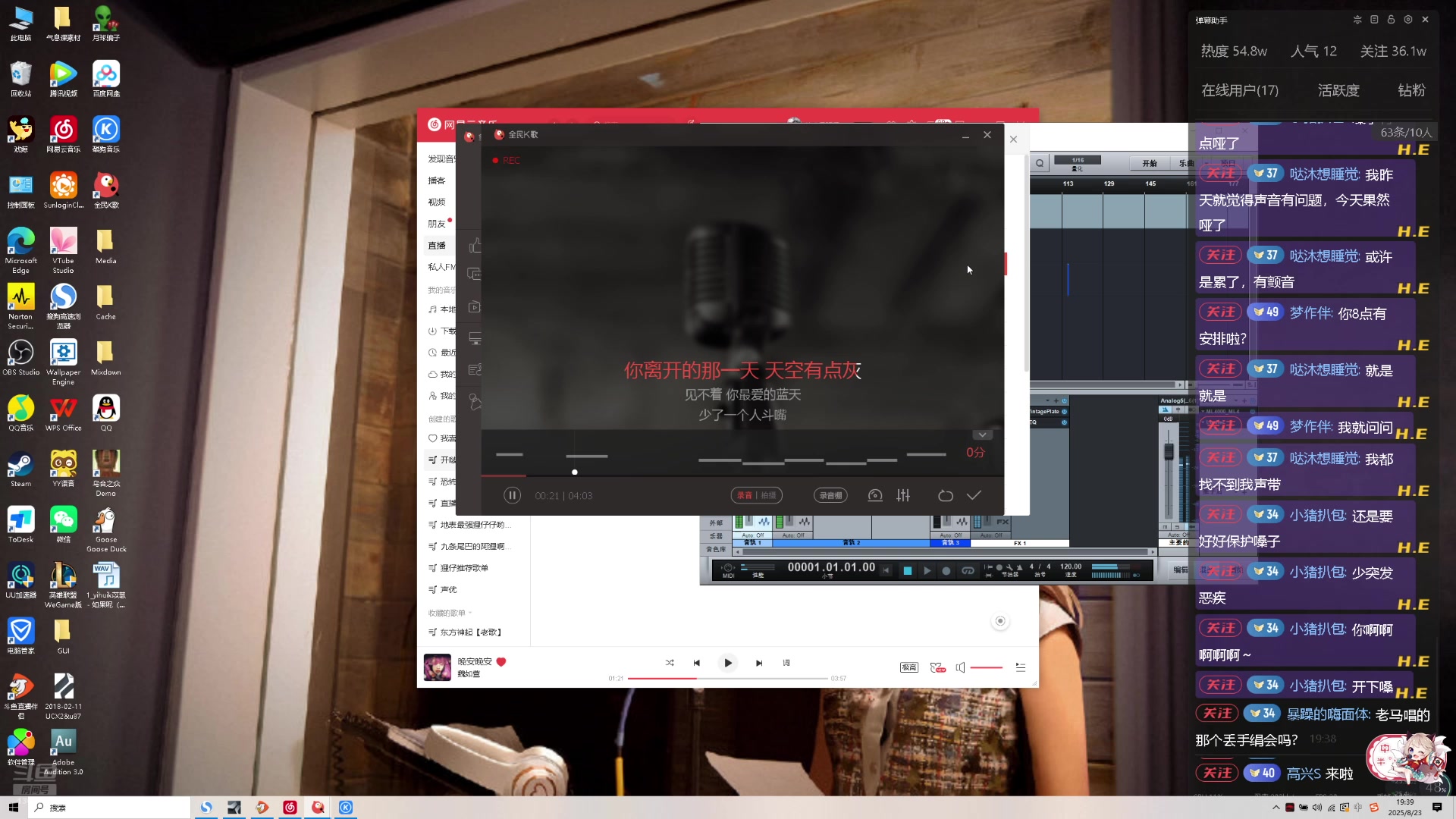Open the Windows Start menu
1456x819 pixels.
pyautogui.click(x=13, y=808)
